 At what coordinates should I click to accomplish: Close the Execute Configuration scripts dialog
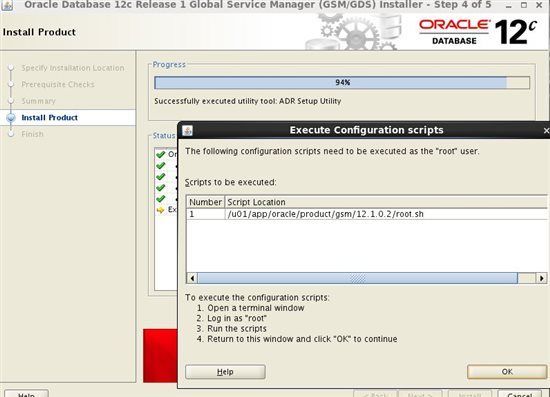546,130
